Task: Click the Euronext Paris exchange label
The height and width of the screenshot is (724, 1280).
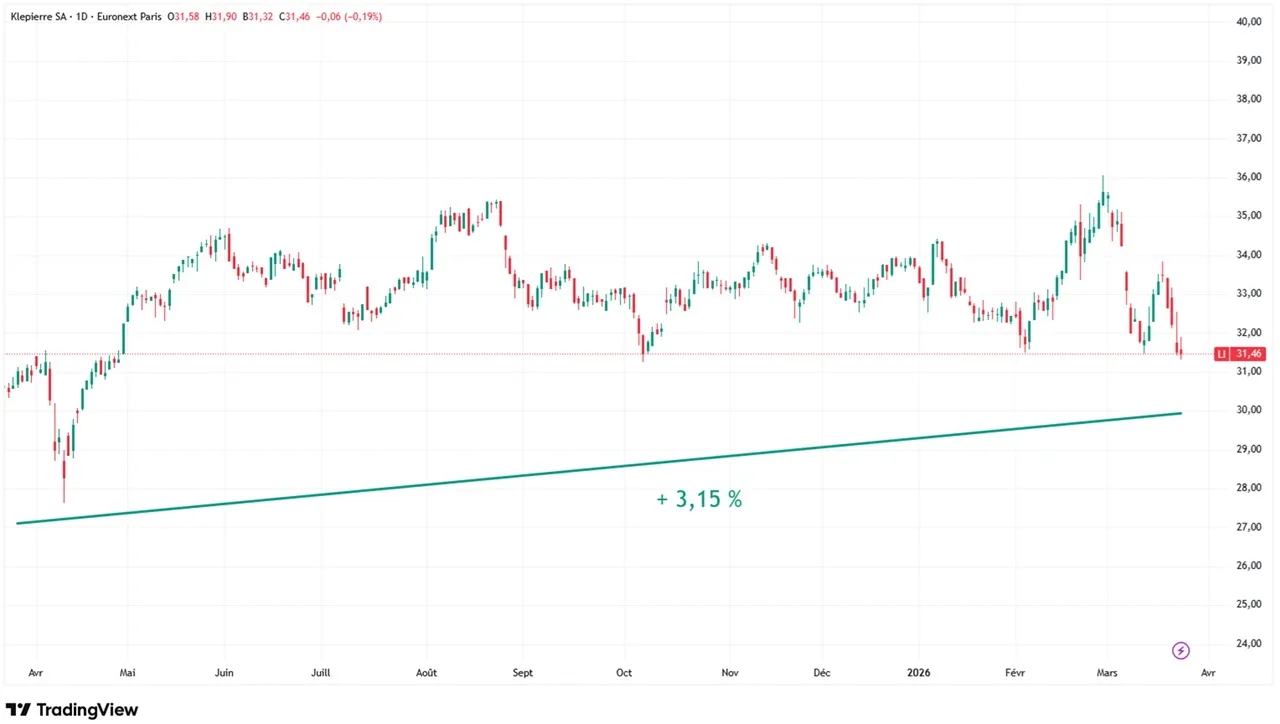Action: point(129,17)
